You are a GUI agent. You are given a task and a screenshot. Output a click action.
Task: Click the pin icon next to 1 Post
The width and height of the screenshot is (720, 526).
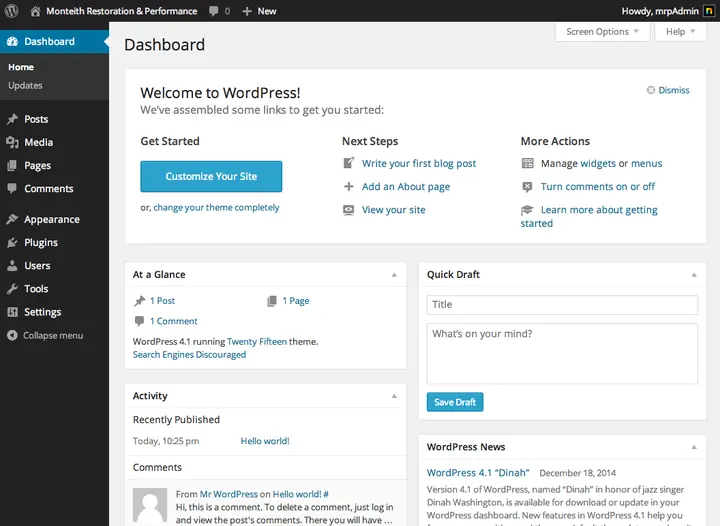click(x=140, y=301)
